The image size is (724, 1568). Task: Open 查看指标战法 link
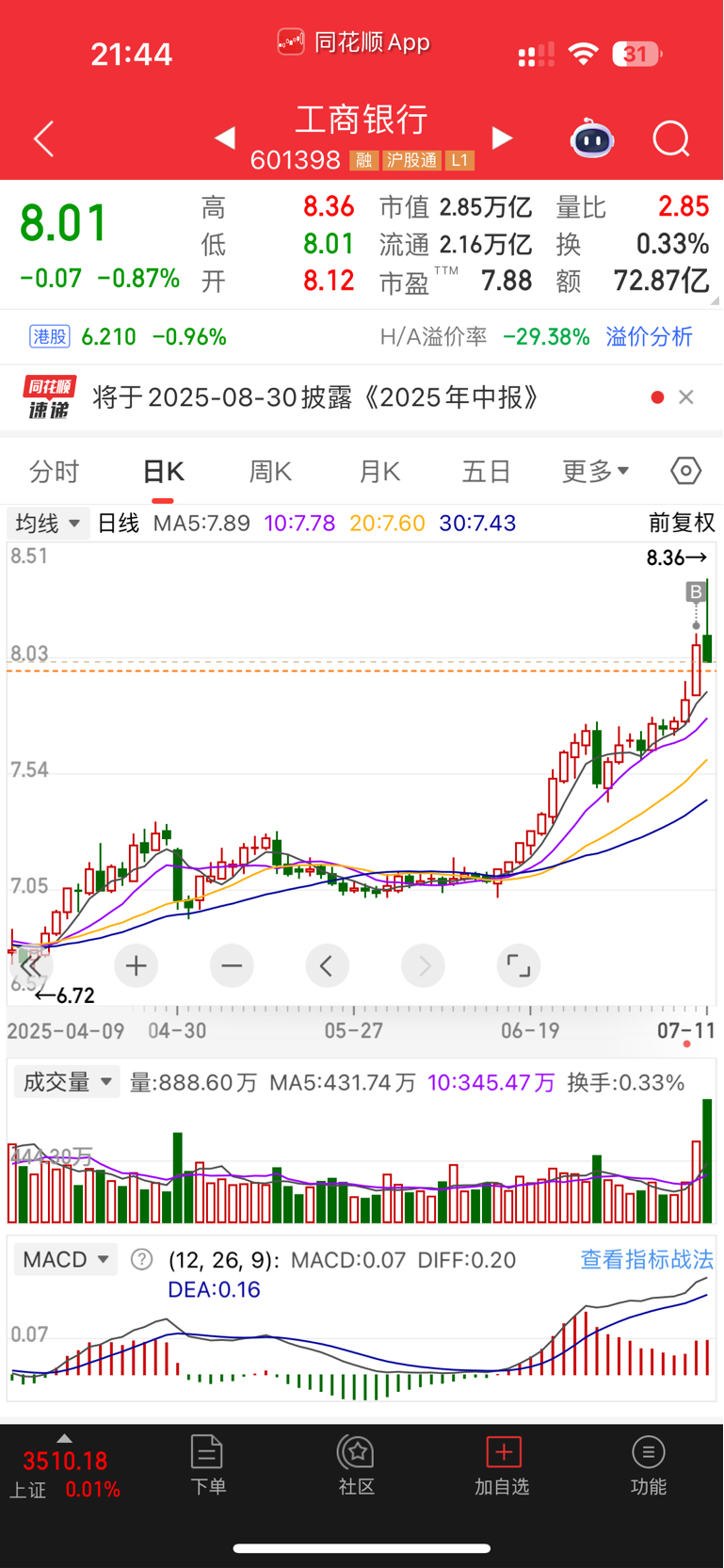(x=647, y=1259)
